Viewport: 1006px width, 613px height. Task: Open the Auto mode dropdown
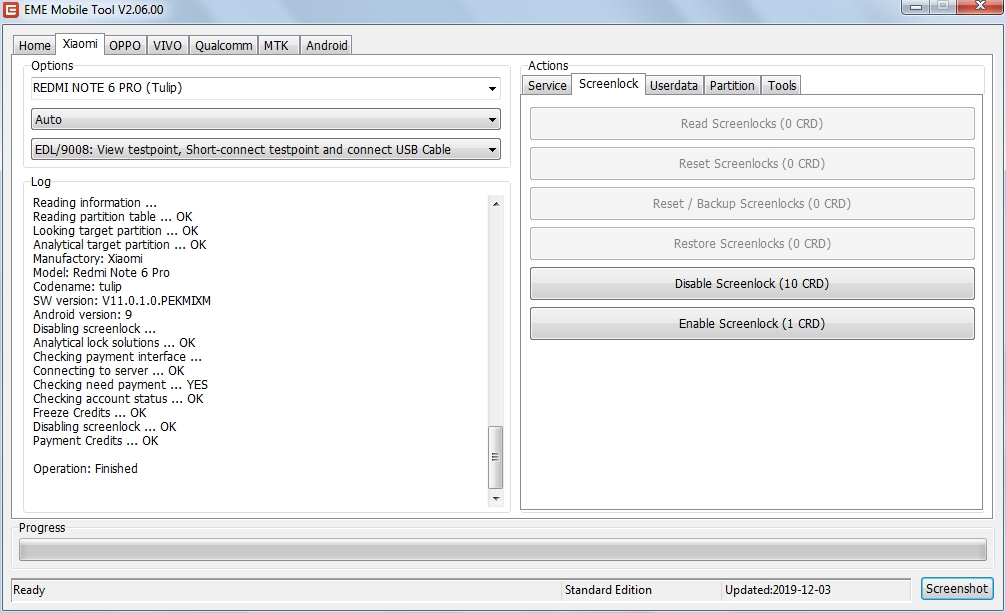point(266,119)
